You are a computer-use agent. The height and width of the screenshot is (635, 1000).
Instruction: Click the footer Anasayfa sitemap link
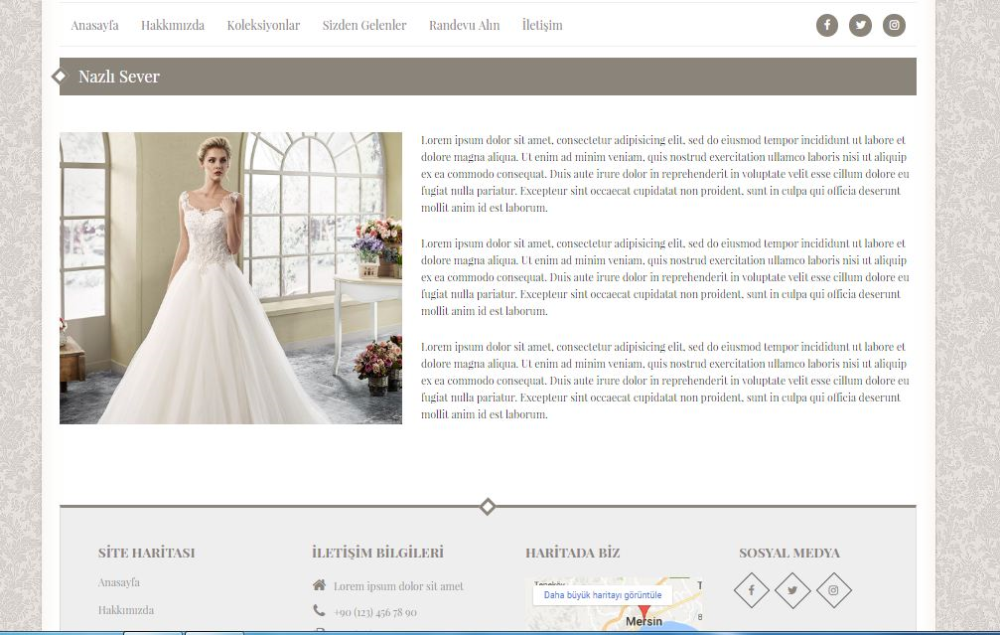coord(119,583)
